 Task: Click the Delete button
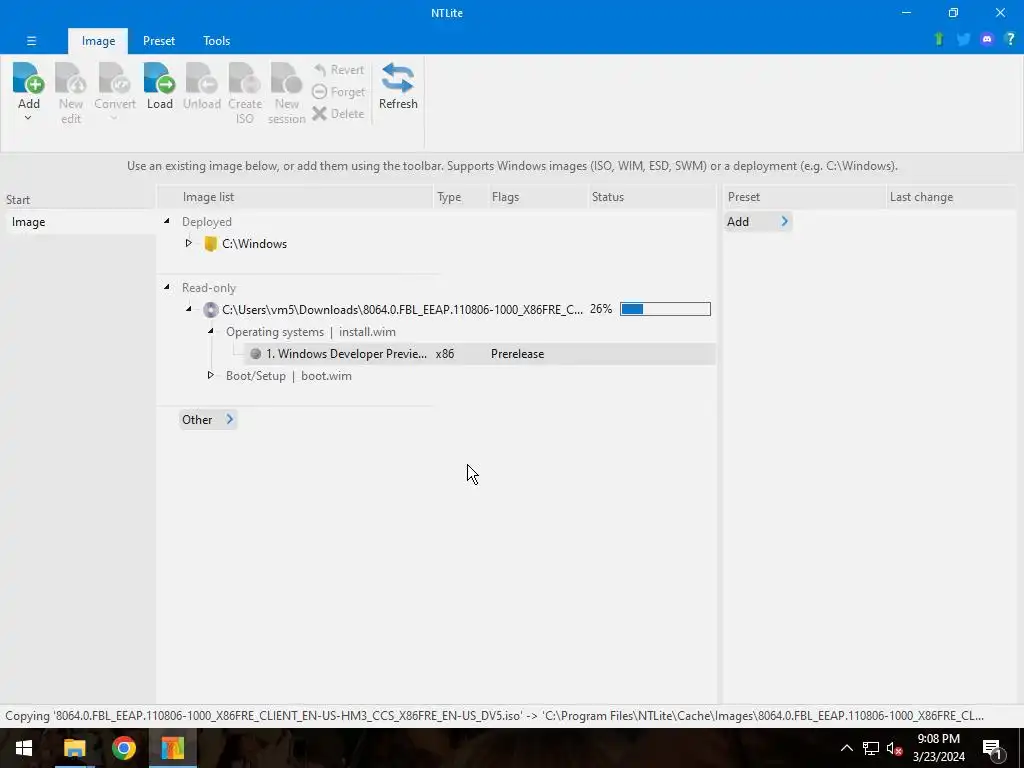point(338,114)
